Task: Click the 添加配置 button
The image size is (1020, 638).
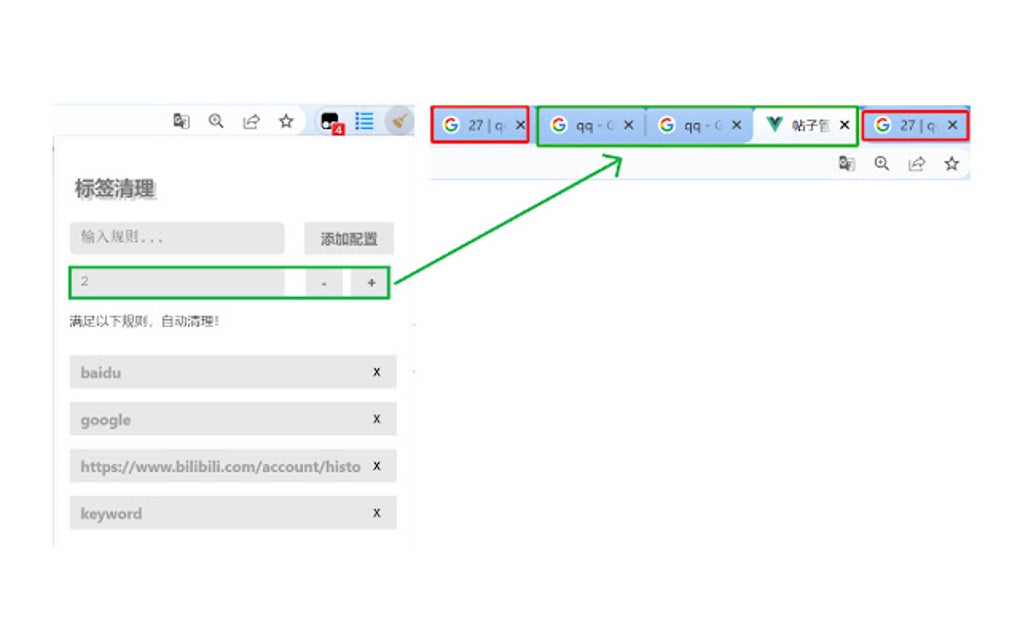Action: 348,238
